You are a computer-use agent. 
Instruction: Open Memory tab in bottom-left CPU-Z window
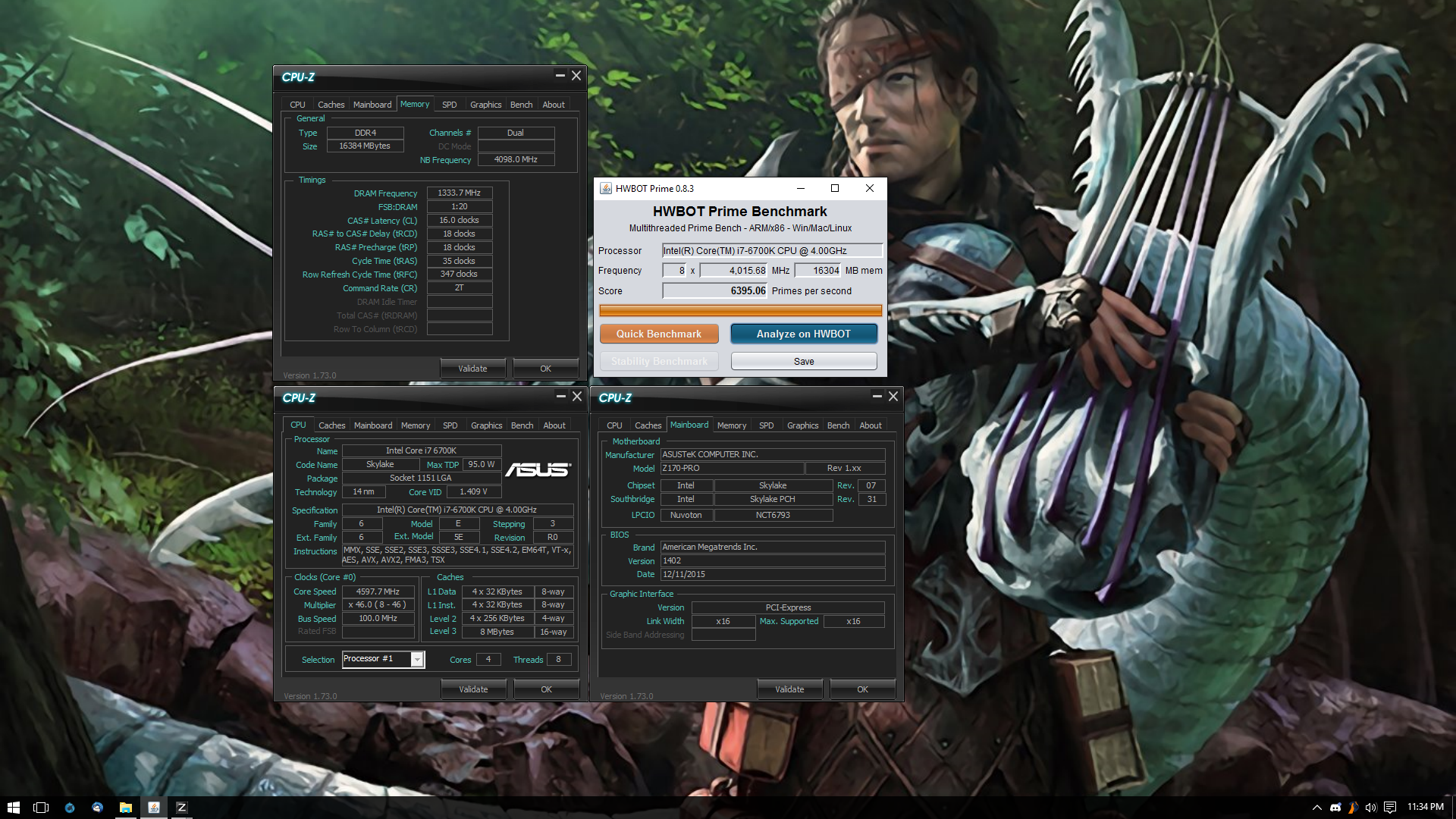pos(416,425)
